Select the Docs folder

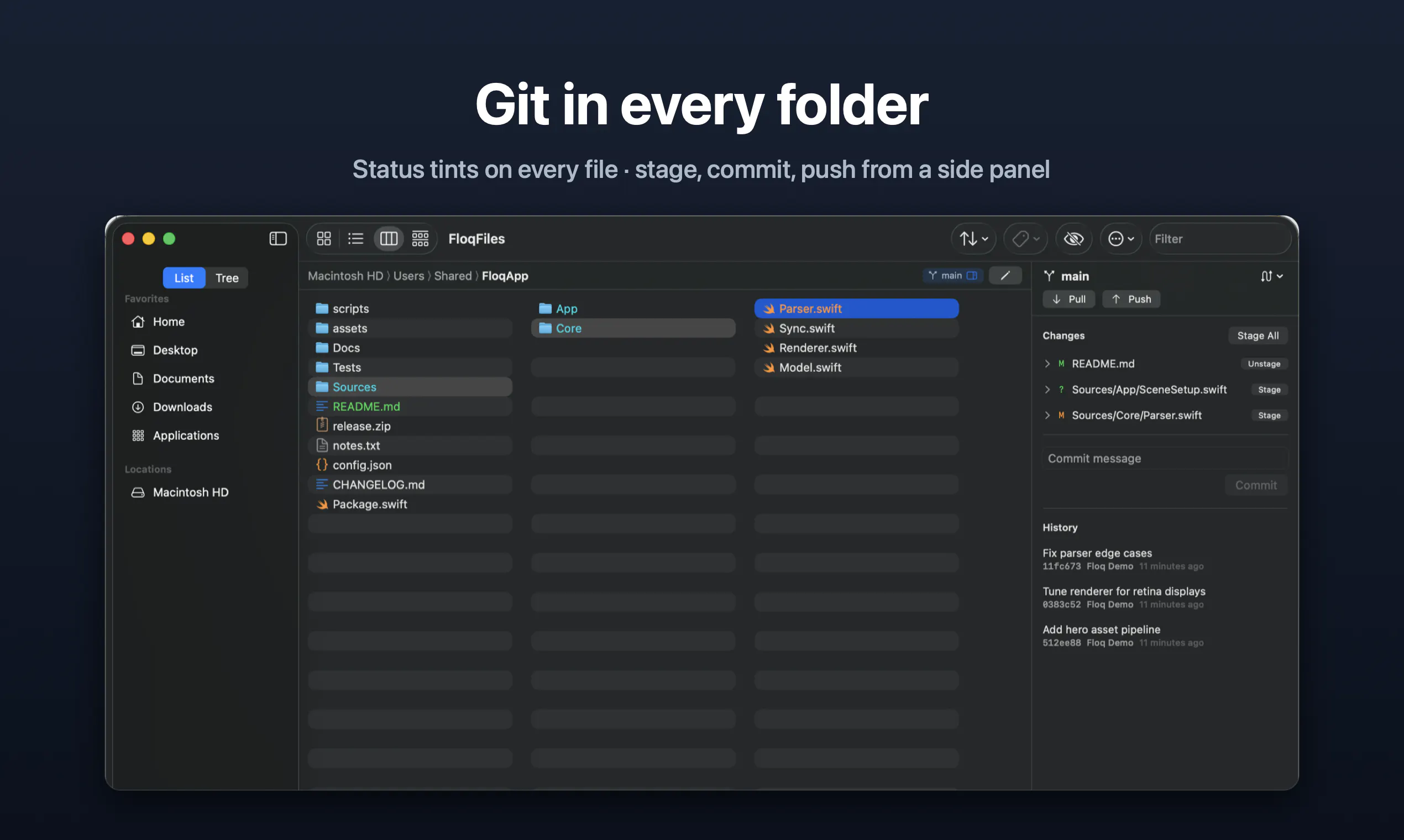[410, 348]
